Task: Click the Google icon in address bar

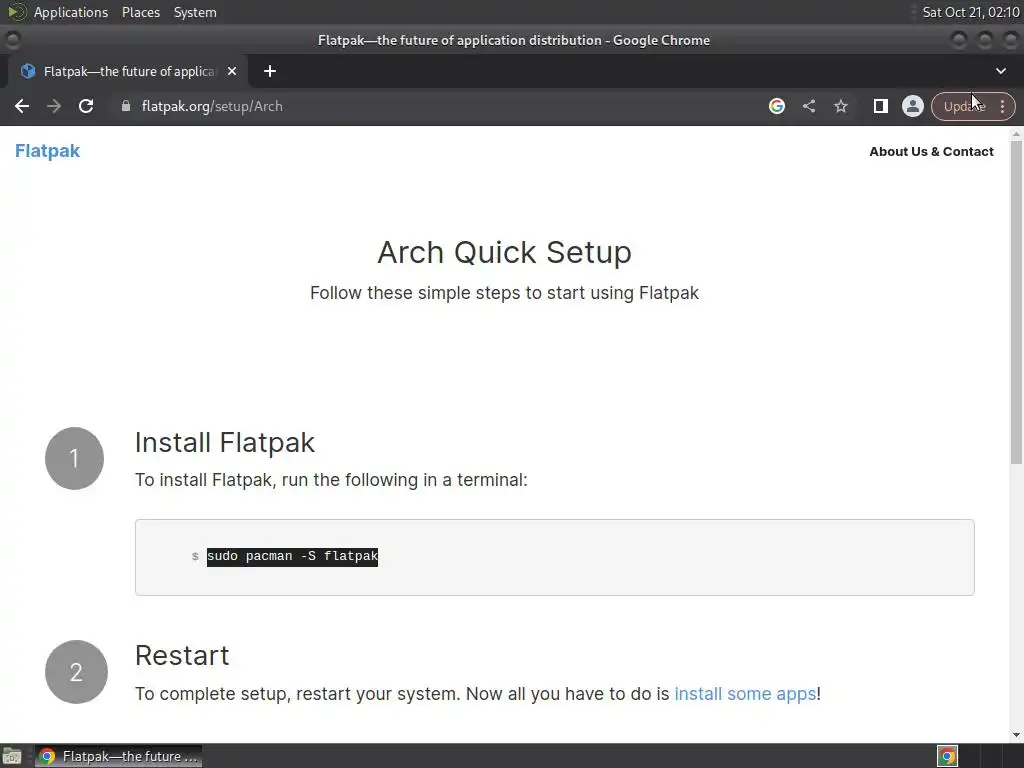Action: pyautogui.click(x=777, y=106)
